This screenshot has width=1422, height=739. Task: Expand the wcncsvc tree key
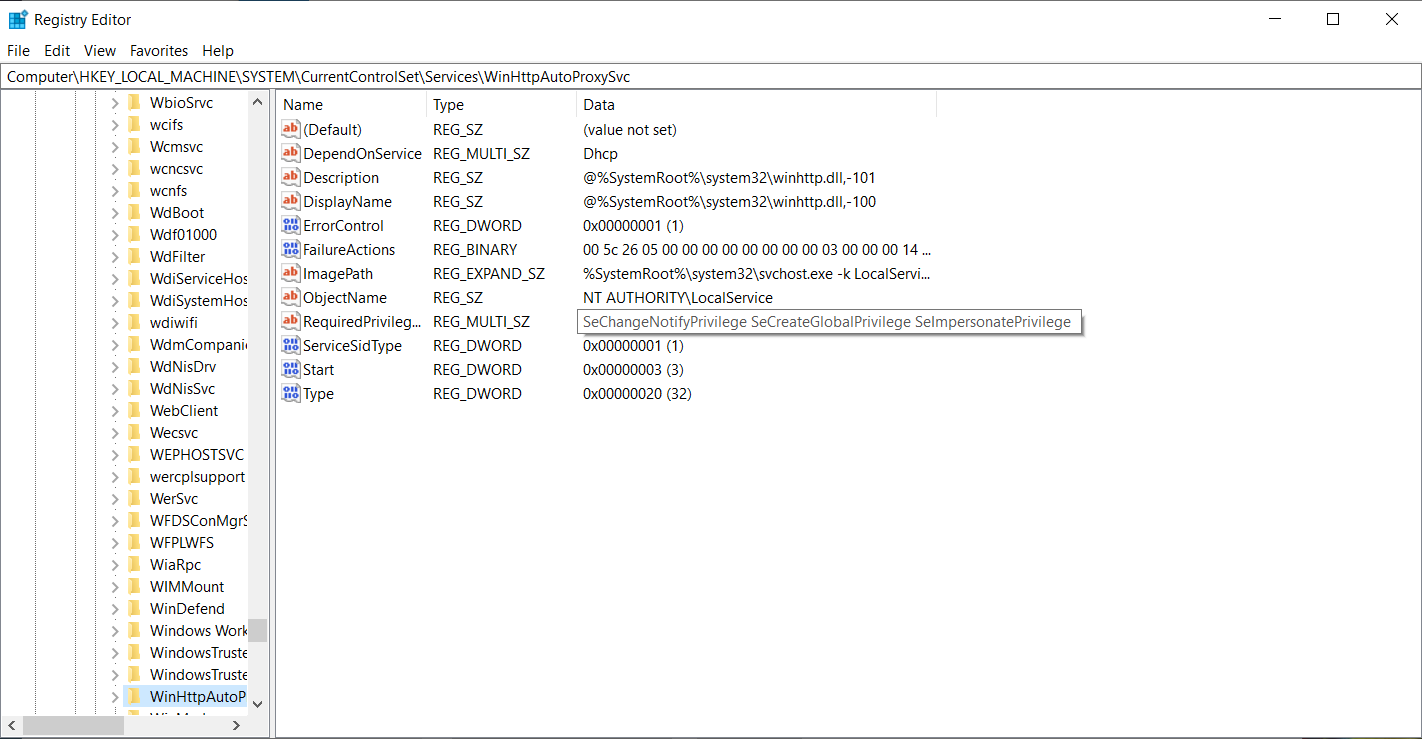coord(114,168)
